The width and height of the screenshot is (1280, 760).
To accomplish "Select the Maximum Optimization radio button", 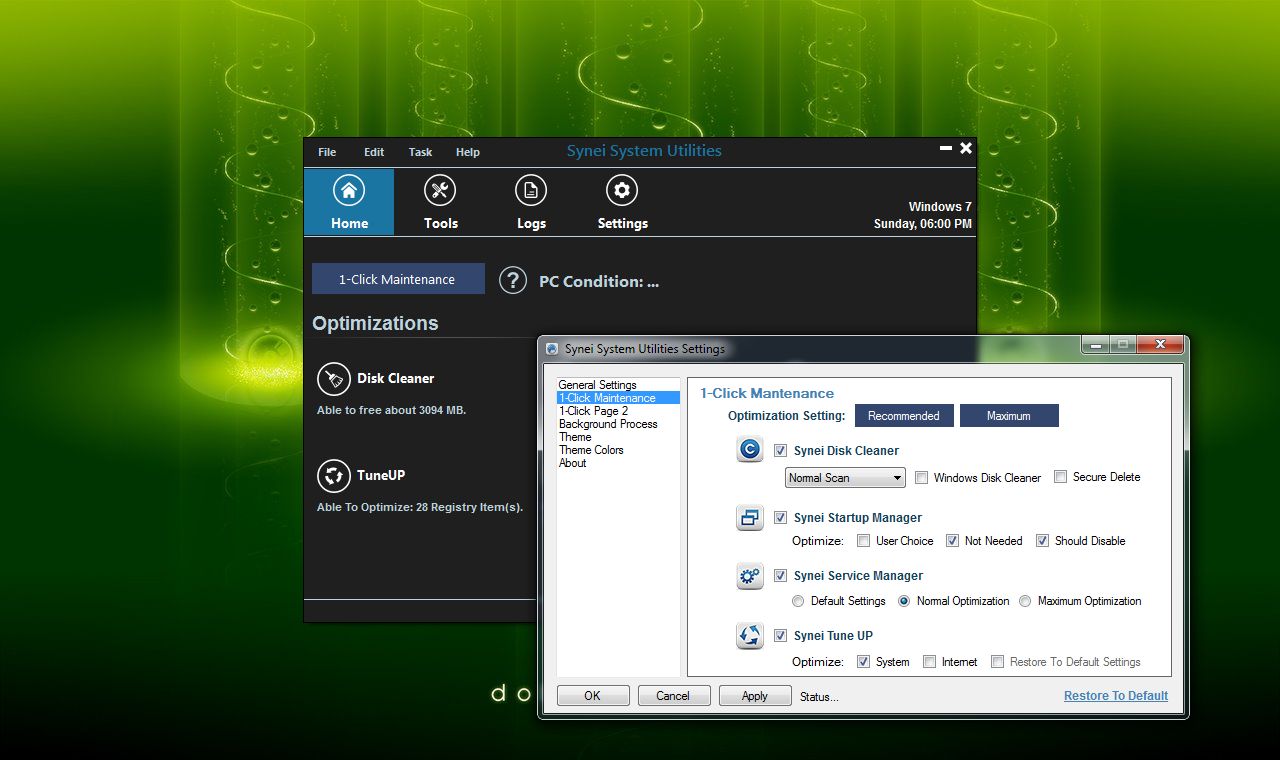I will click(1025, 601).
